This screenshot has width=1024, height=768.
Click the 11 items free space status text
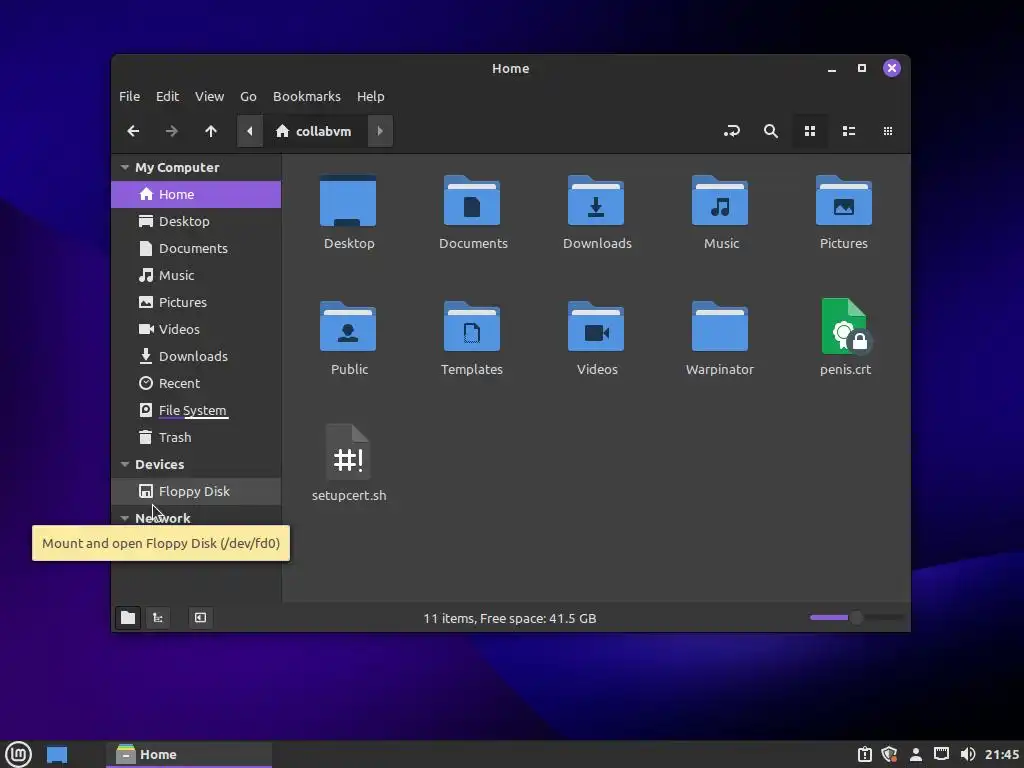[x=509, y=618]
